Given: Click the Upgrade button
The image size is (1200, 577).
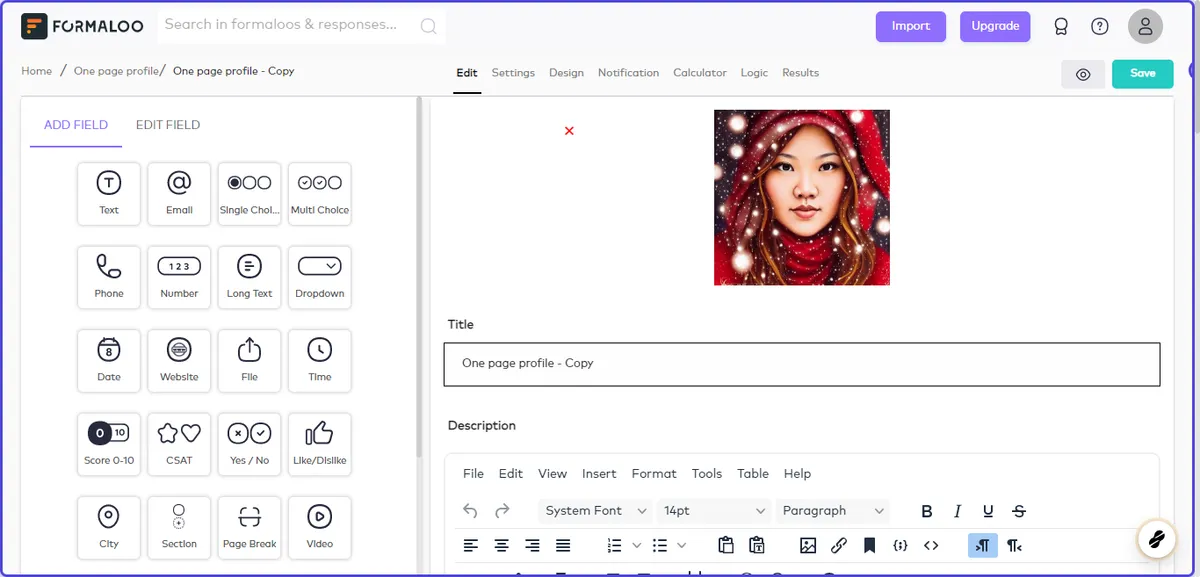Looking at the screenshot, I should pos(995,26).
